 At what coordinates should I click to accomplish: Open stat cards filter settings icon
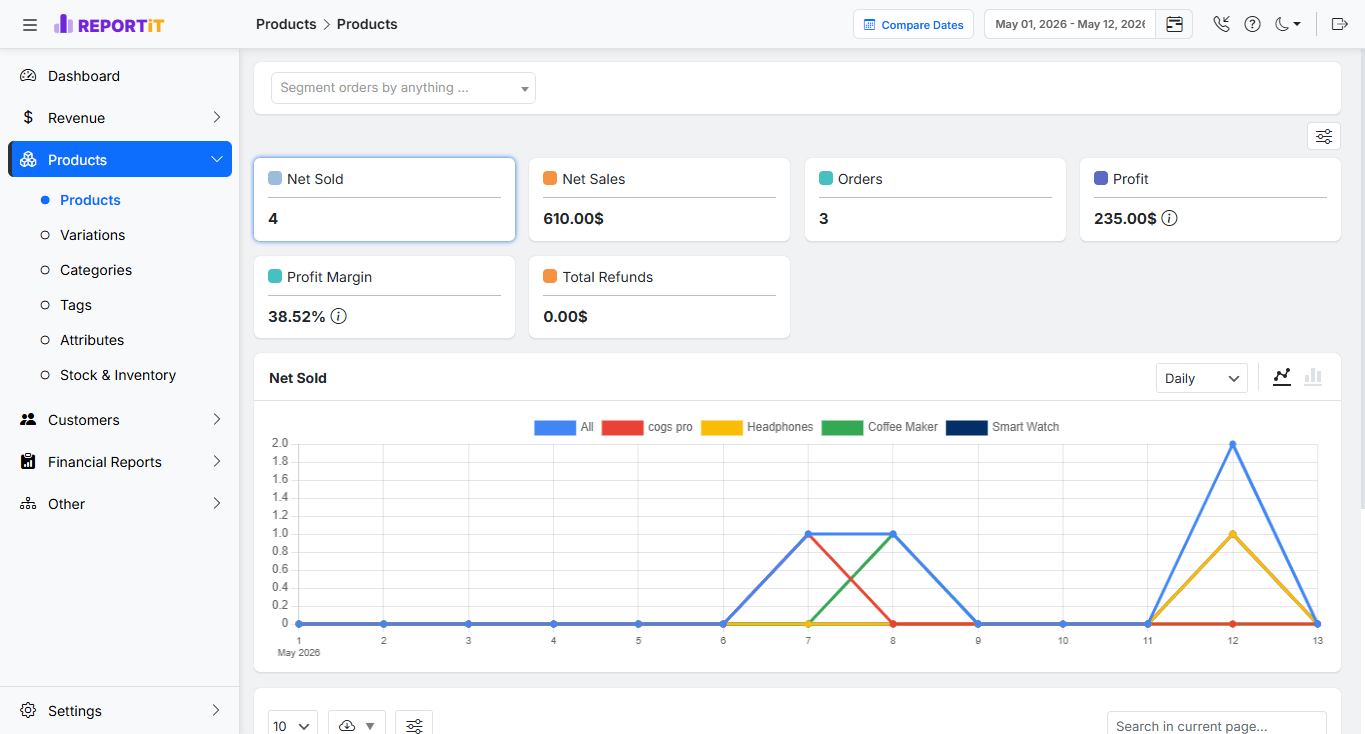tap(1323, 136)
